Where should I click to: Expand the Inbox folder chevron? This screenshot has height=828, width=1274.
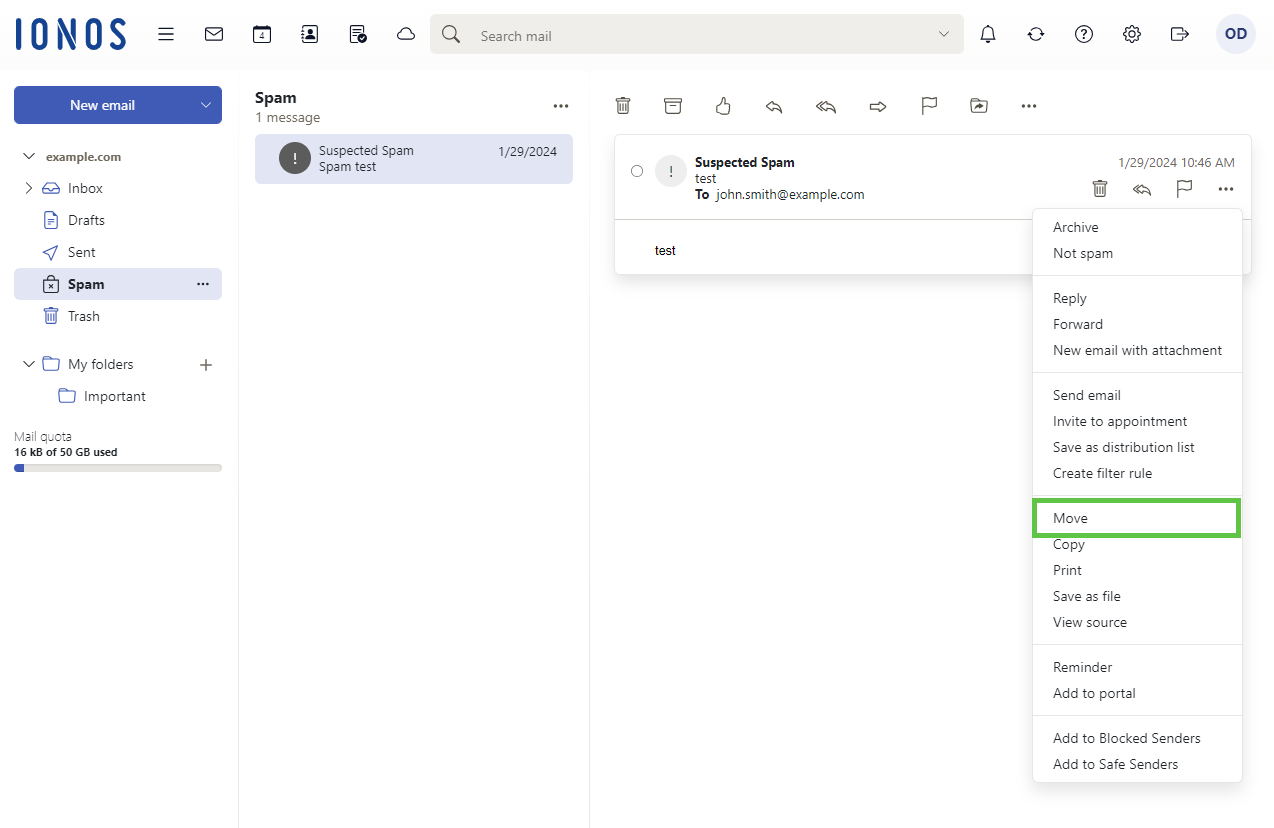click(x=29, y=188)
